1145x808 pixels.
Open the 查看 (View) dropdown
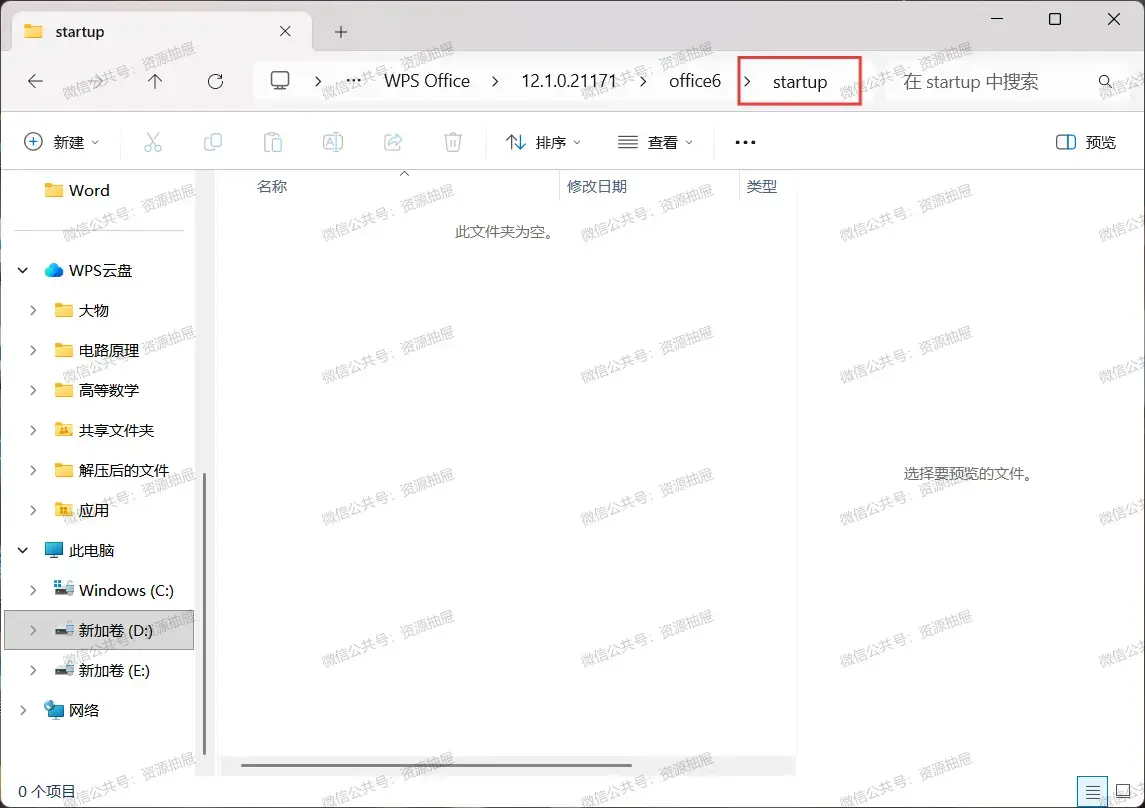[655, 142]
